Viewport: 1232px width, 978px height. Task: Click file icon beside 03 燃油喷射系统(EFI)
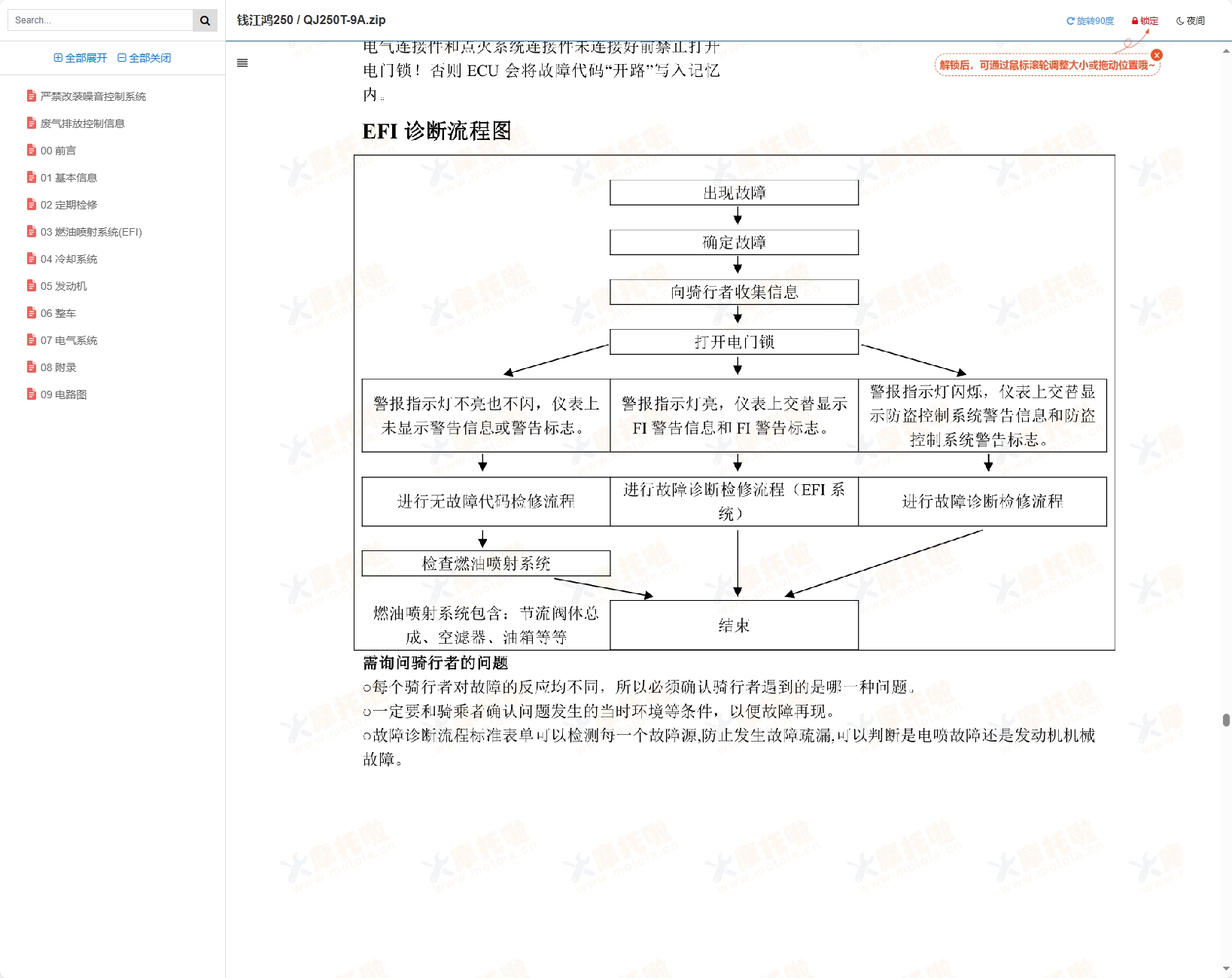pos(32,231)
